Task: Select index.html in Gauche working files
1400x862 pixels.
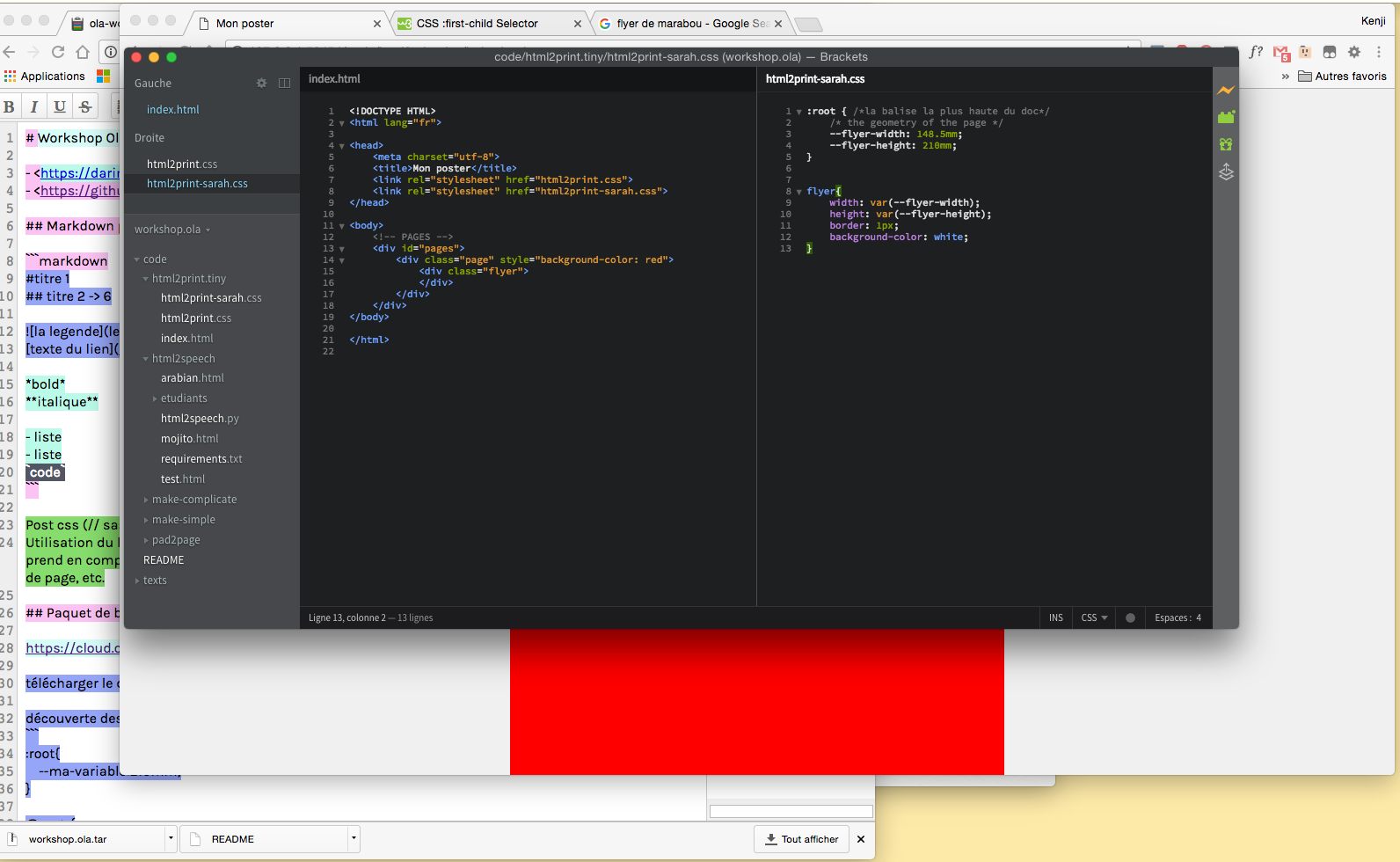Action: 172,110
